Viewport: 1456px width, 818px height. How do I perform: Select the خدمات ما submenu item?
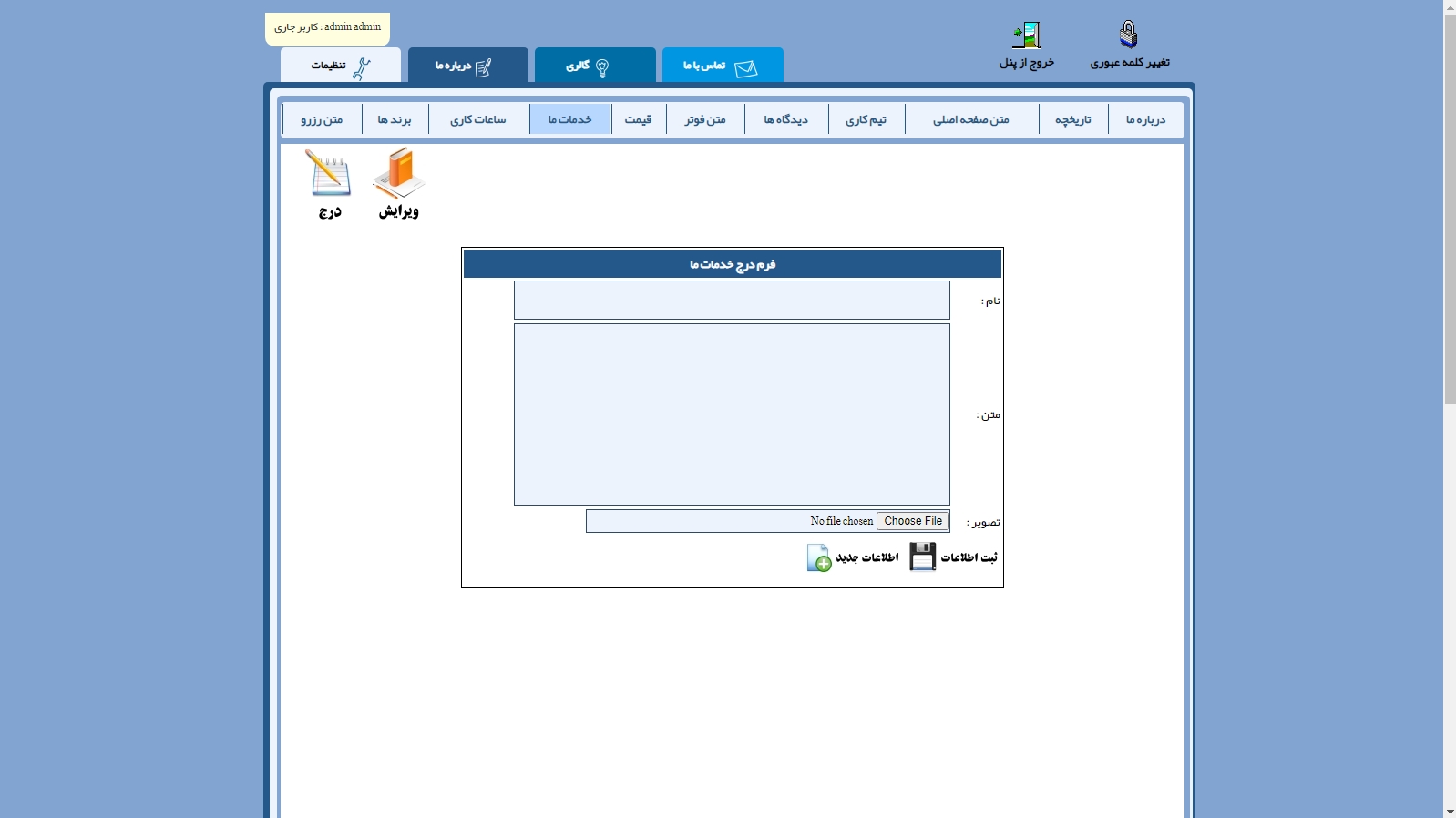(x=570, y=119)
